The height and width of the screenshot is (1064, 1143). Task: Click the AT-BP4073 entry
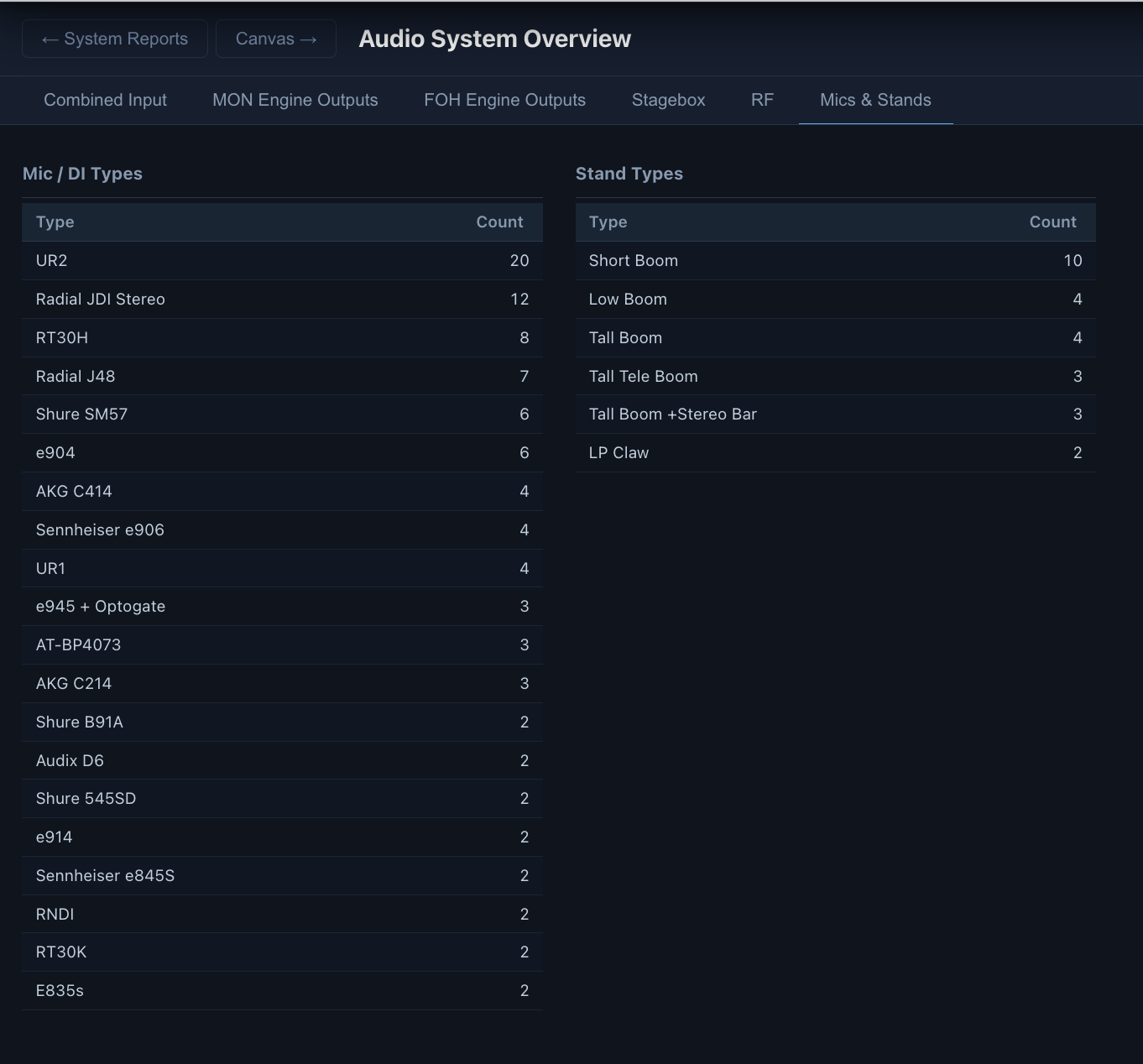[282, 645]
